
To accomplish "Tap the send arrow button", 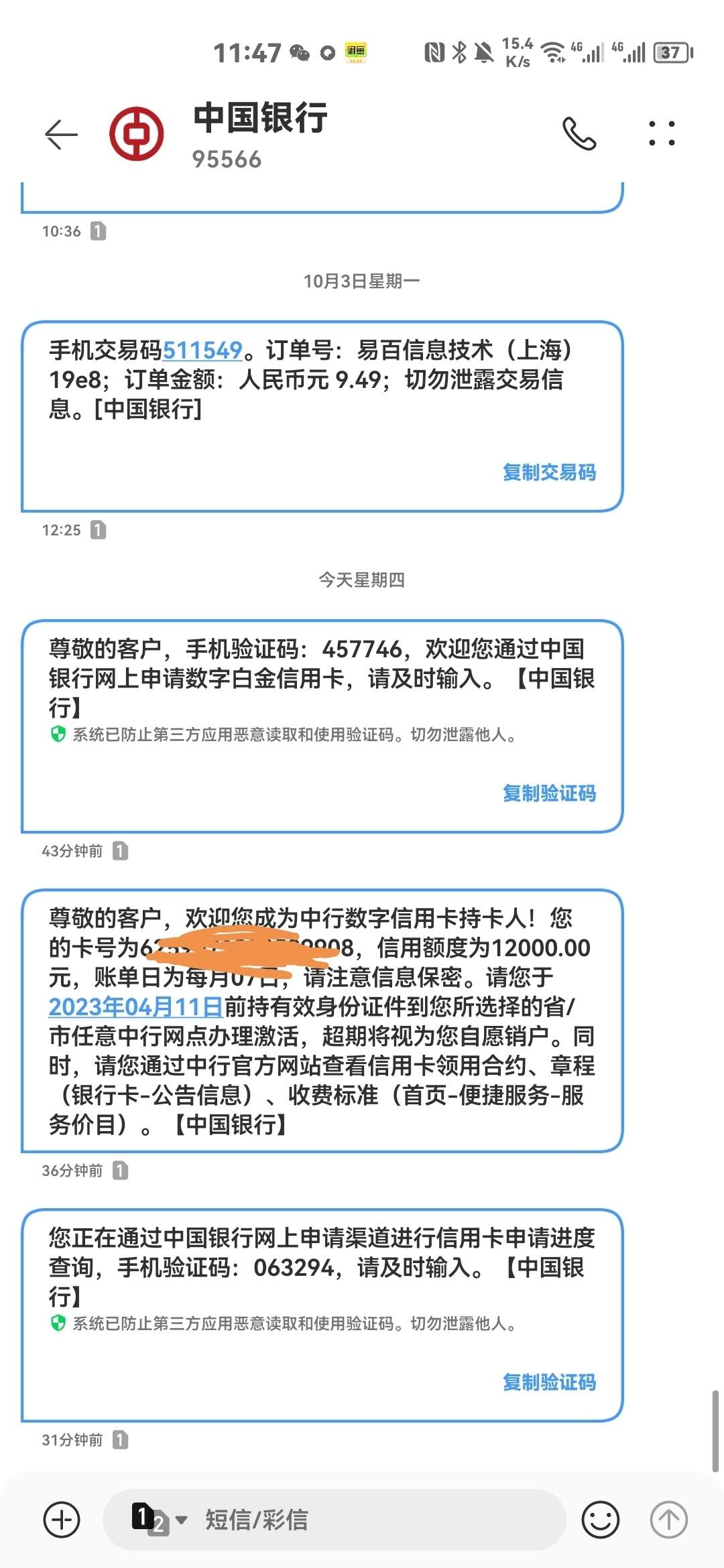I will (669, 1520).
